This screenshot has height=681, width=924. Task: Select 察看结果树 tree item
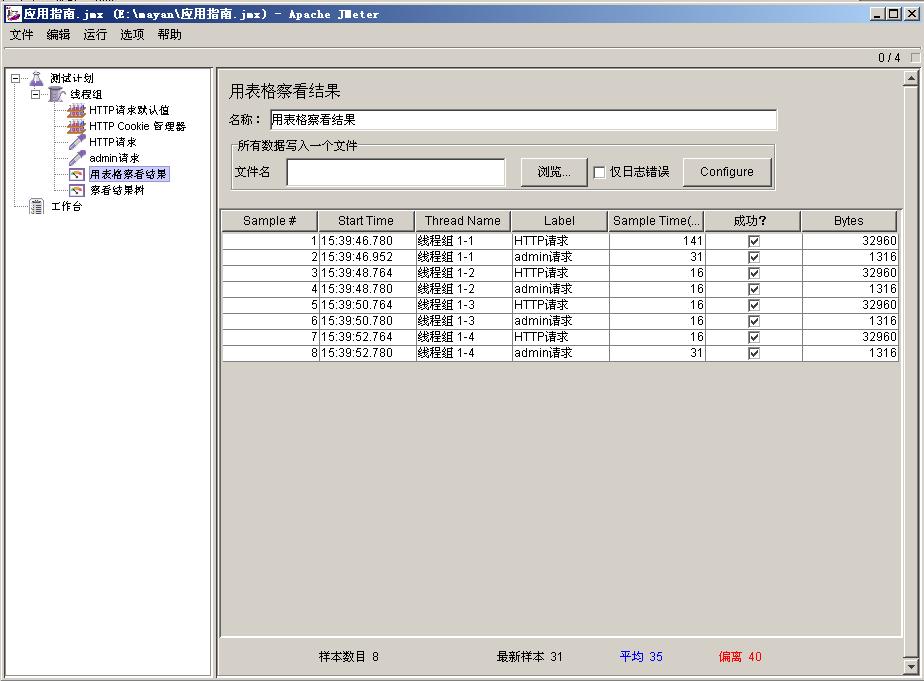117,190
